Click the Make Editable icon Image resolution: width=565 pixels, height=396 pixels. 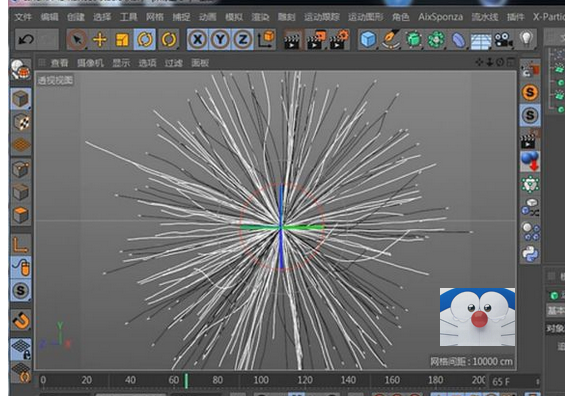20,70
